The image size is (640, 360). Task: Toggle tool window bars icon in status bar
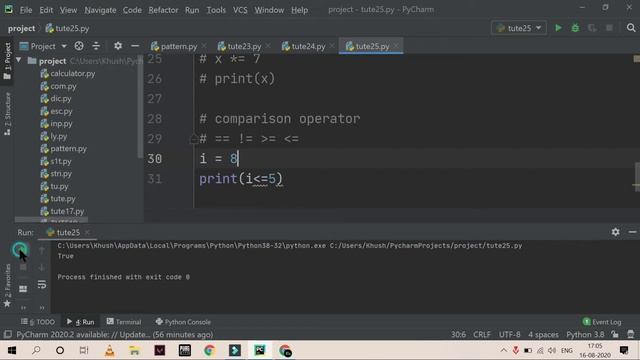[x=7, y=334]
